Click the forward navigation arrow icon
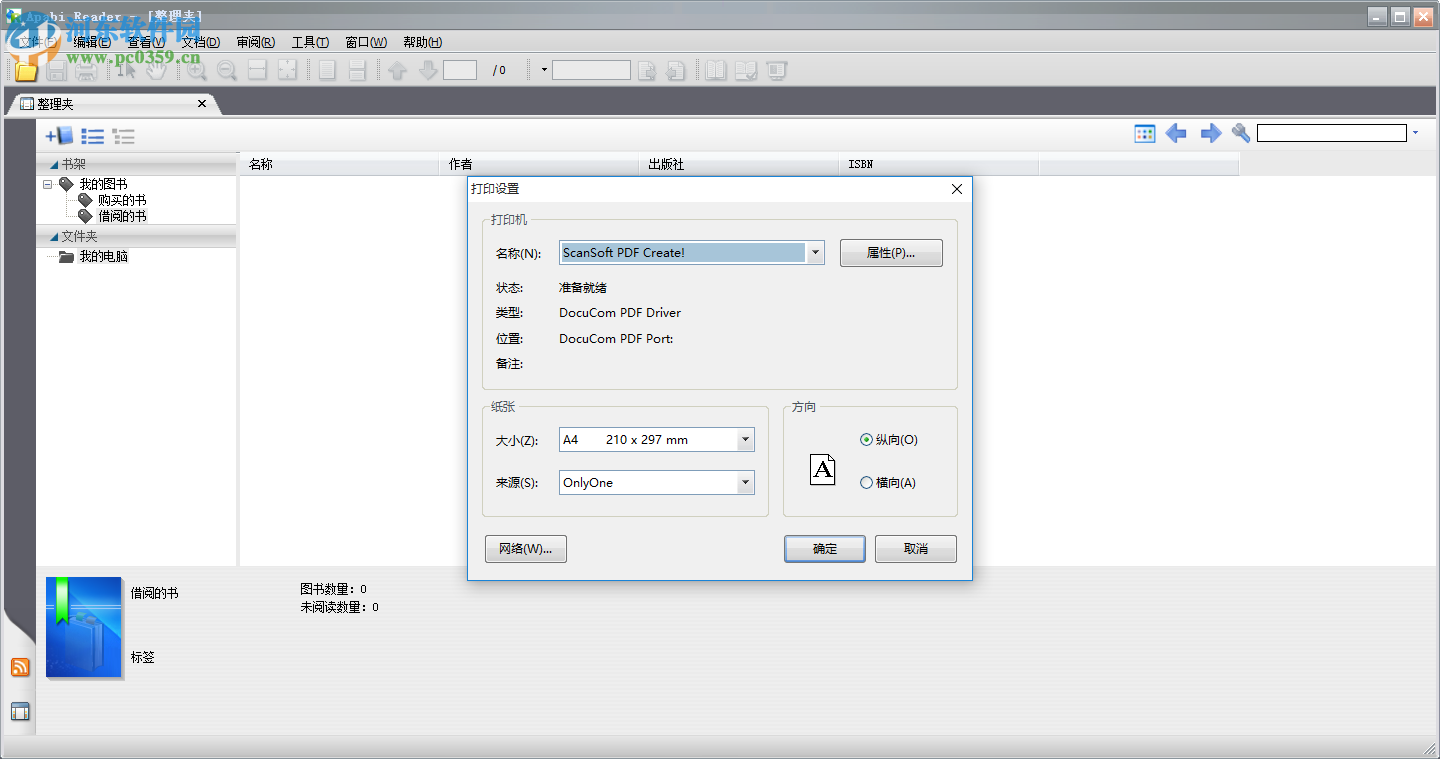The width and height of the screenshot is (1440, 759). pos(1210,132)
